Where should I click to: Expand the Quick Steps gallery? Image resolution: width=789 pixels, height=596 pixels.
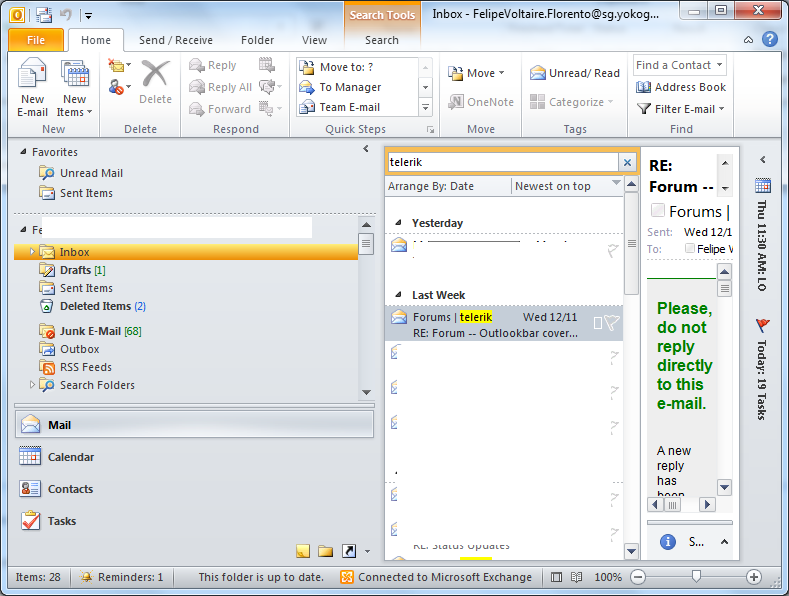426,107
